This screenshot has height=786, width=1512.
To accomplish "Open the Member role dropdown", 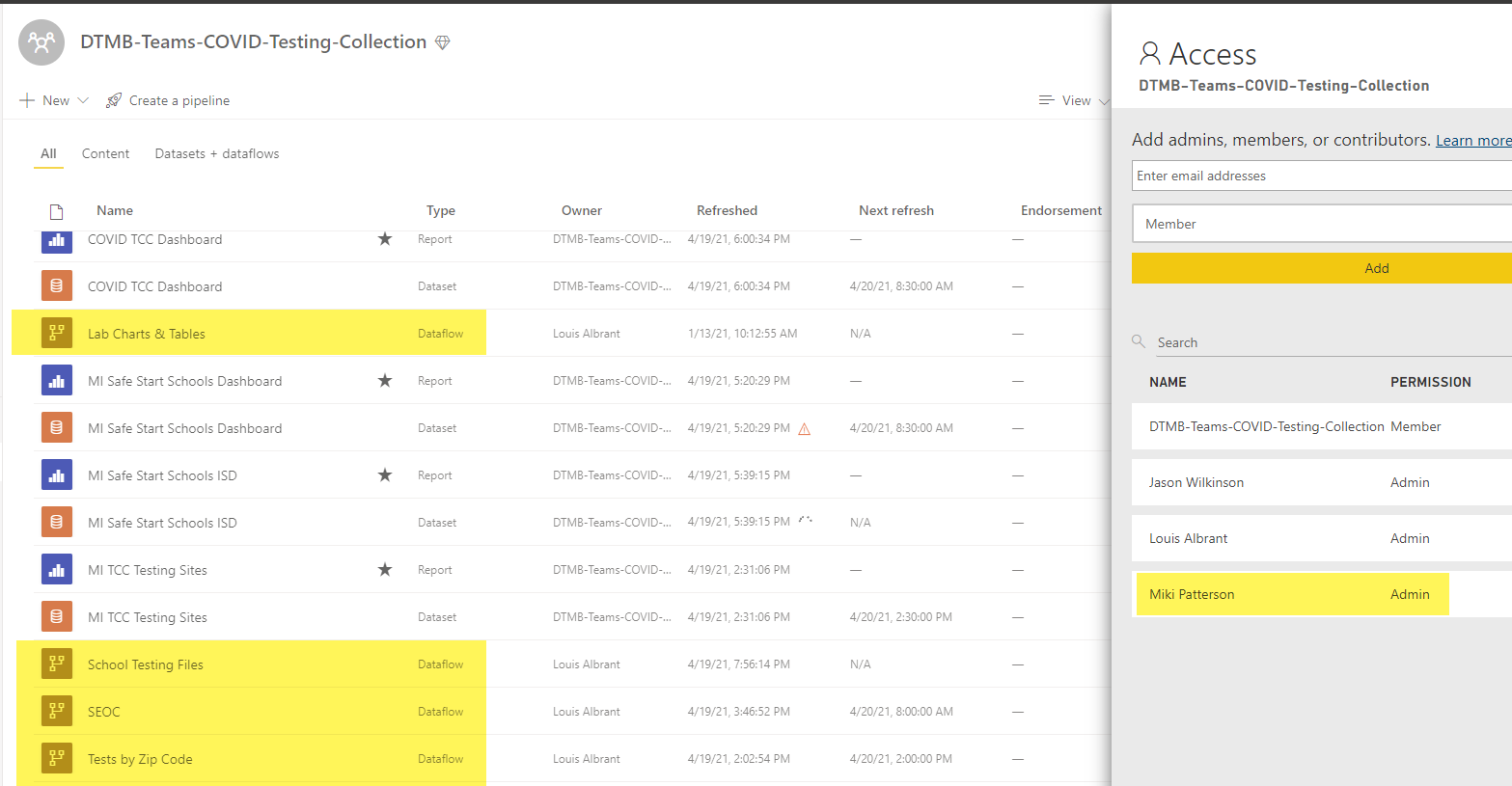I will [1322, 224].
